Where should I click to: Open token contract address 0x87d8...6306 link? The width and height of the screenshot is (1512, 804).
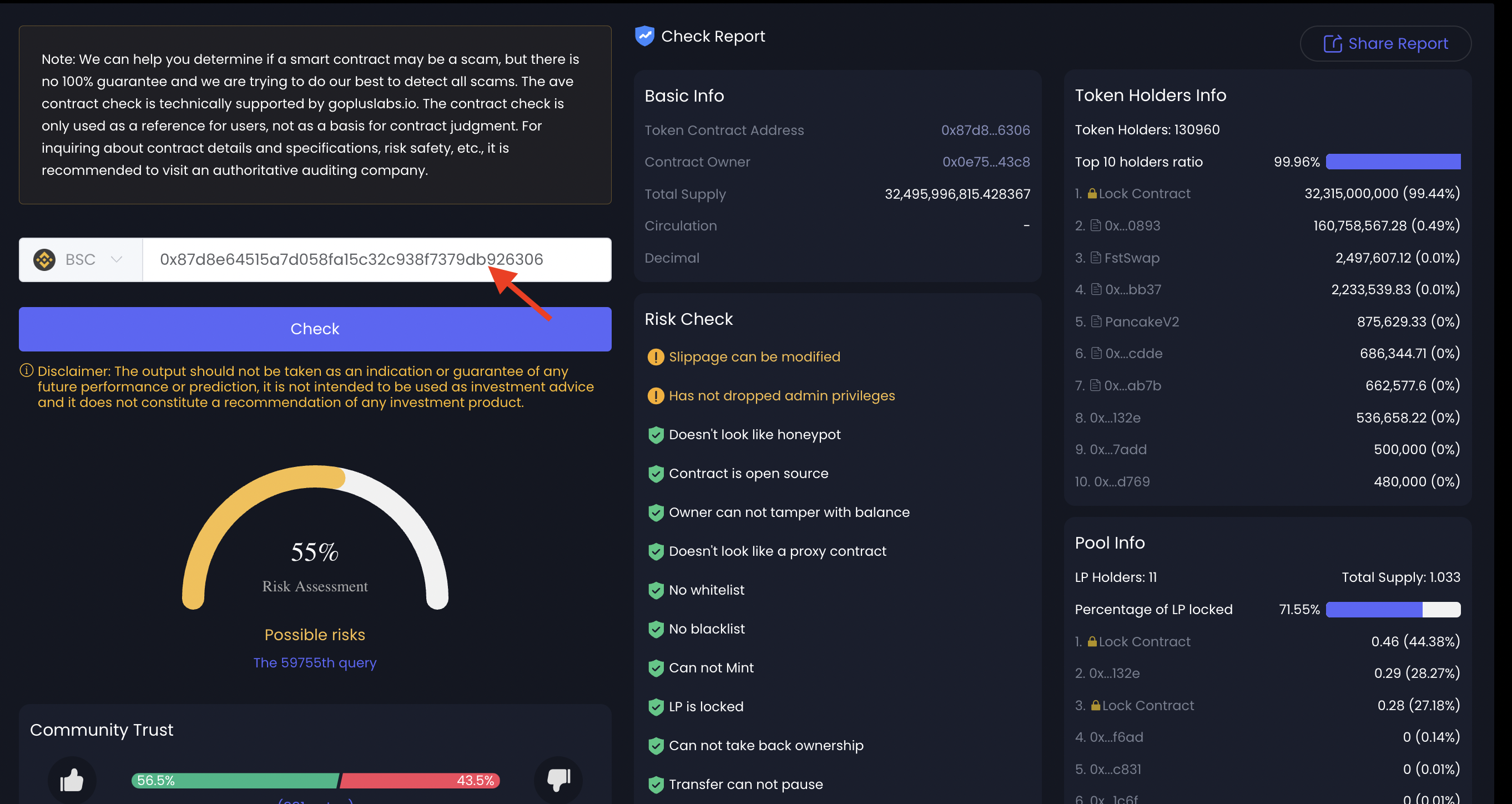pos(985,130)
